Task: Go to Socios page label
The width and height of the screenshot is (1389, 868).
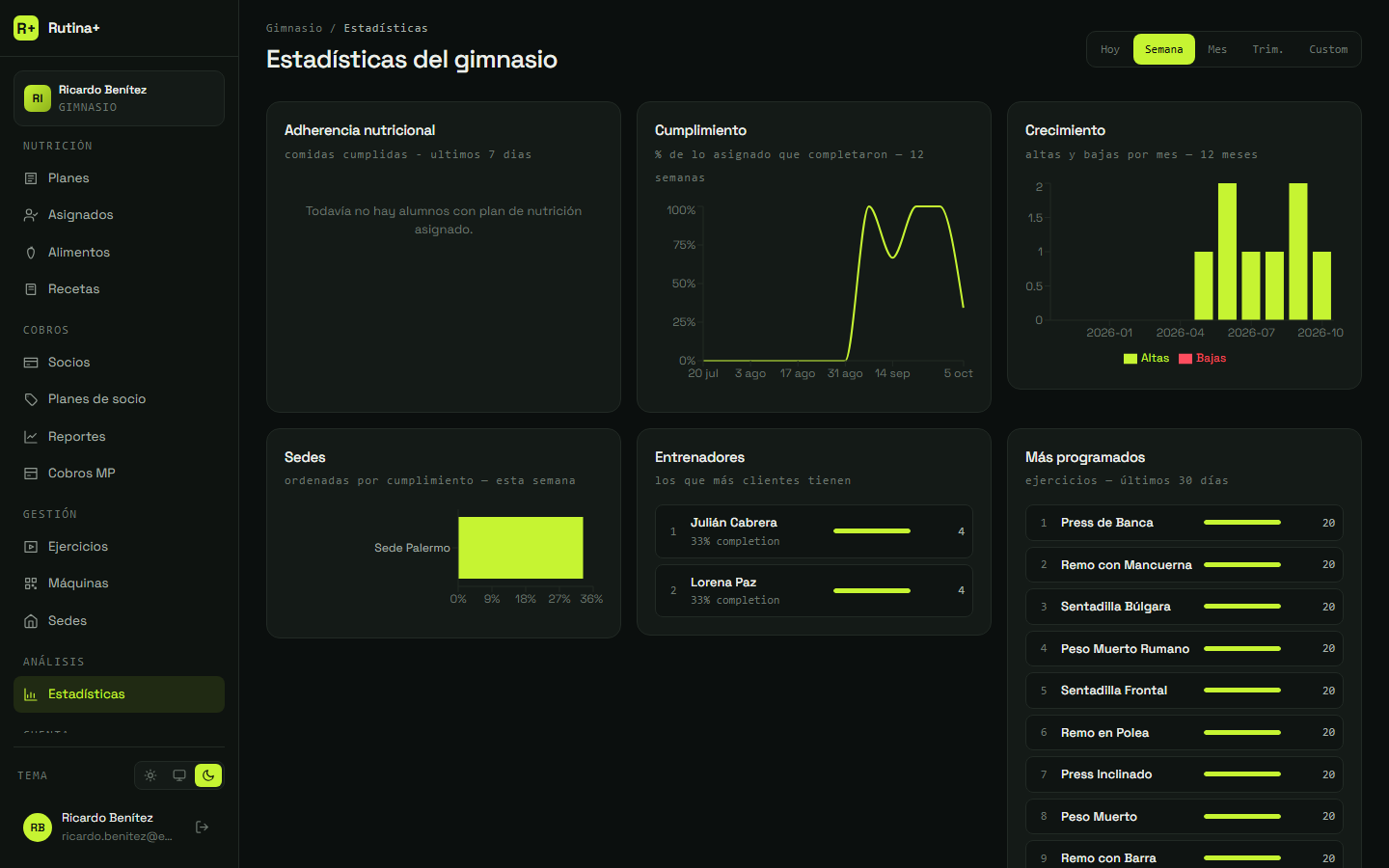Action: coord(68,363)
